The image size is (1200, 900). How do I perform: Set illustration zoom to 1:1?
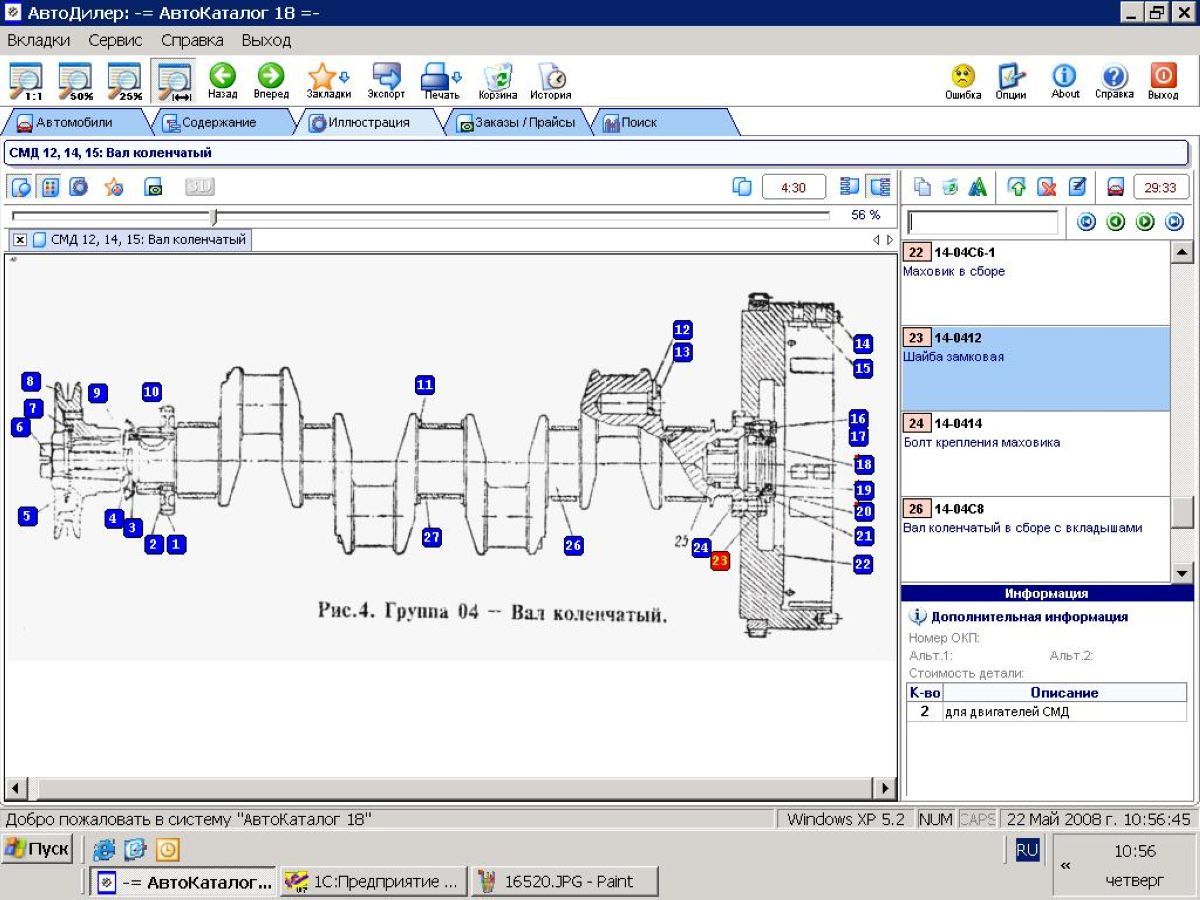[x=26, y=80]
